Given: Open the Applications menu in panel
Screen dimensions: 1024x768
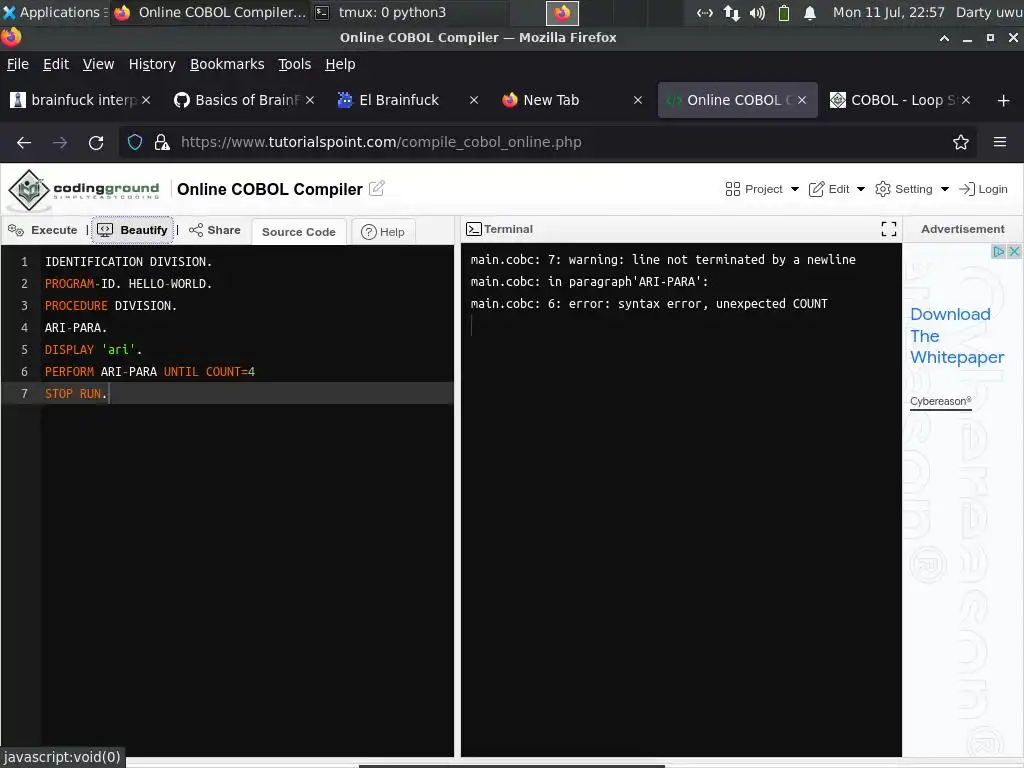Looking at the screenshot, I should [x=54, y=12].
